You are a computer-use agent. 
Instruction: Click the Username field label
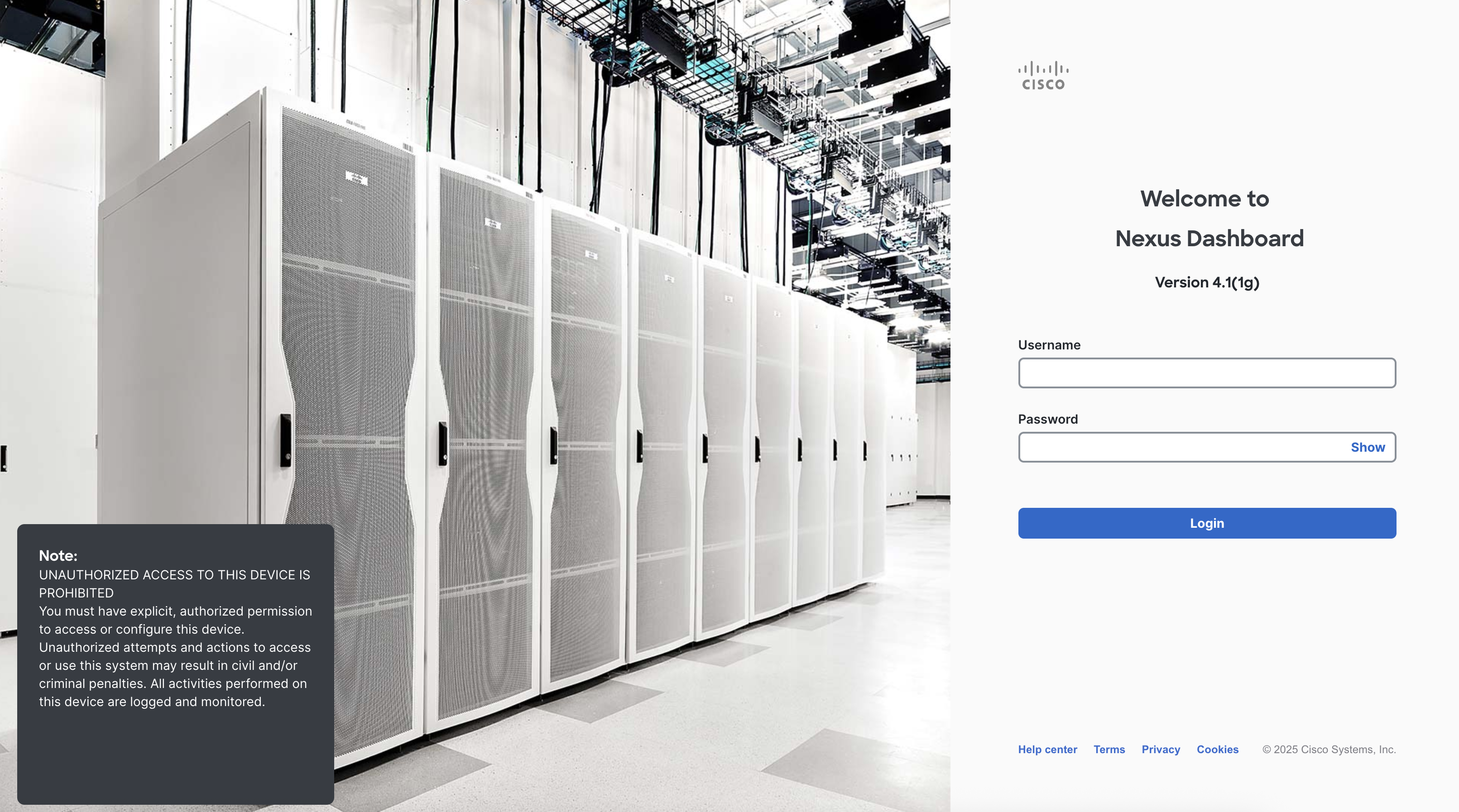1049,345
